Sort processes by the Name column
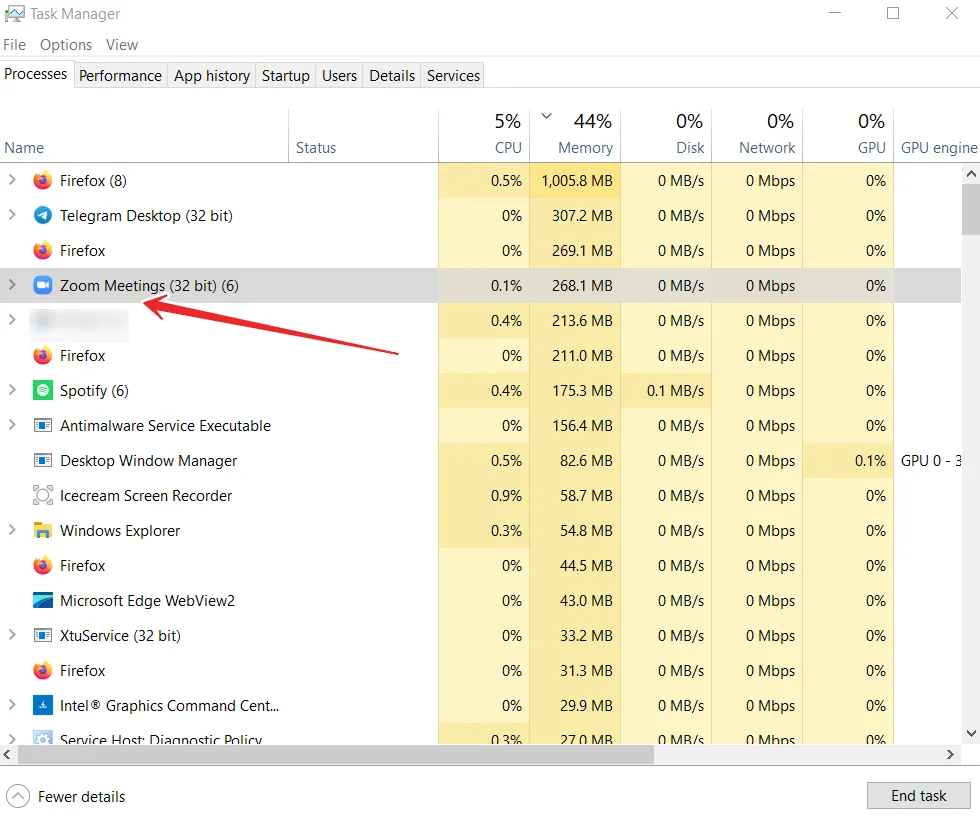Image resolution: width=980 pixels, height=826 pixels. click(x=144, y=136)
